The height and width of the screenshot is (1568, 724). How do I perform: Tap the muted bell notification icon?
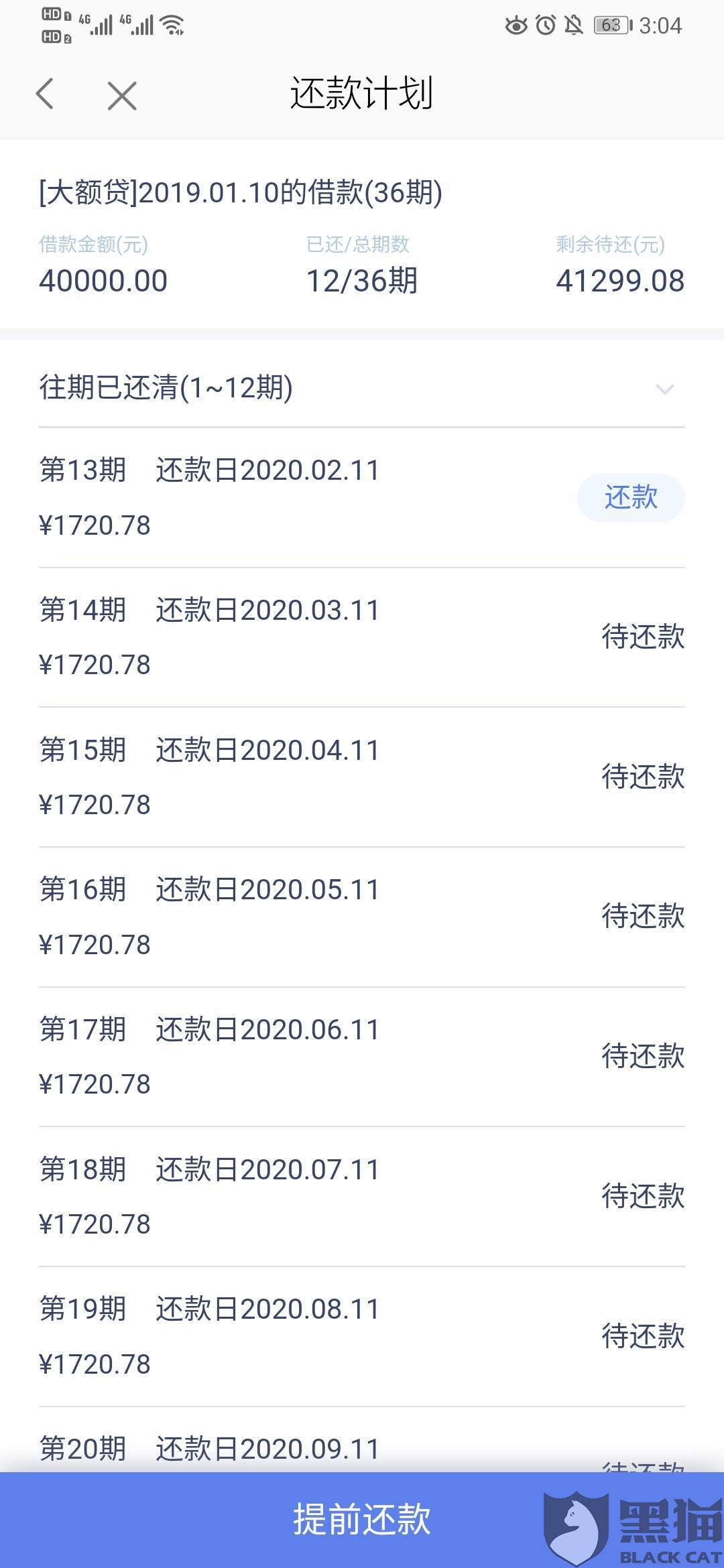click(x=574, y=25)
